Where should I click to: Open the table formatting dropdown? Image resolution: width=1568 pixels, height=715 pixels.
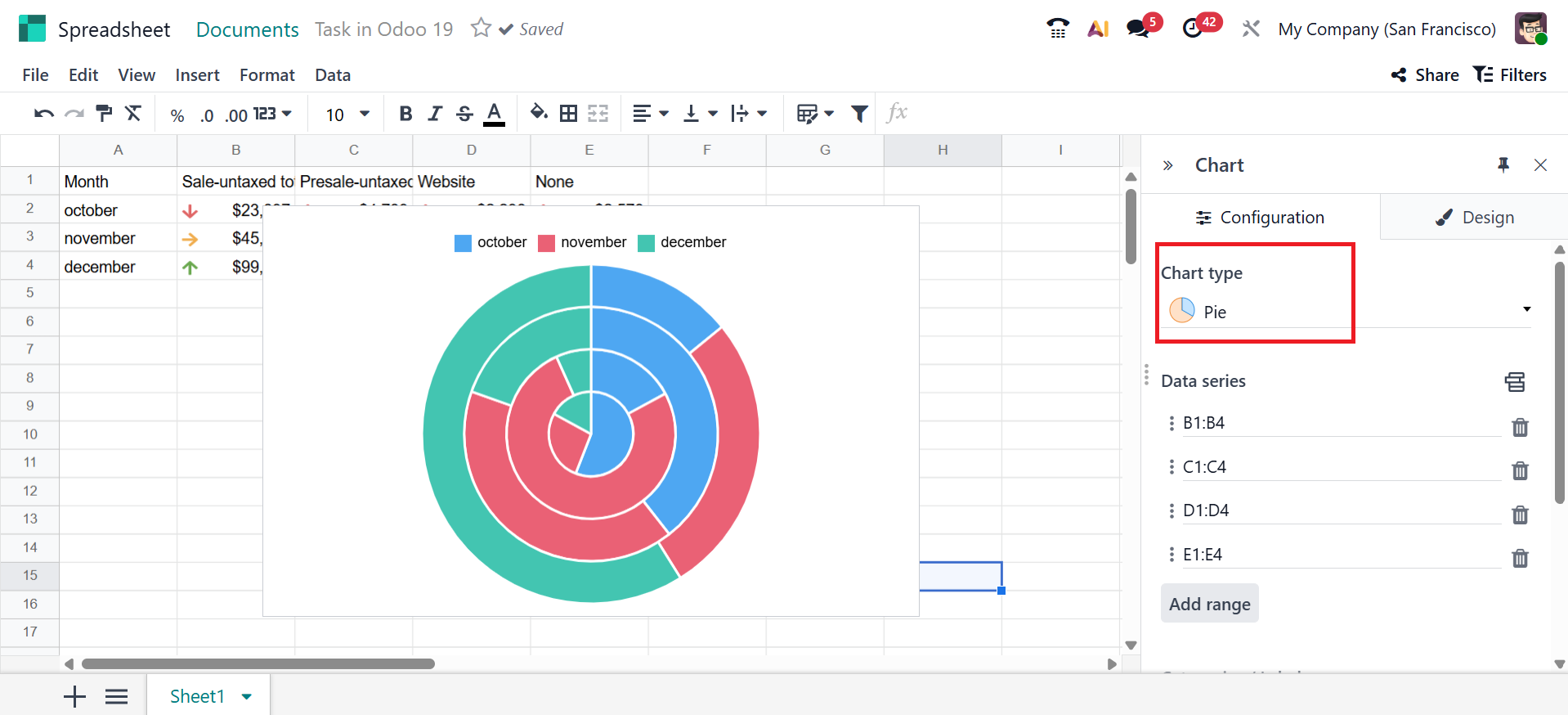point(815,114)
